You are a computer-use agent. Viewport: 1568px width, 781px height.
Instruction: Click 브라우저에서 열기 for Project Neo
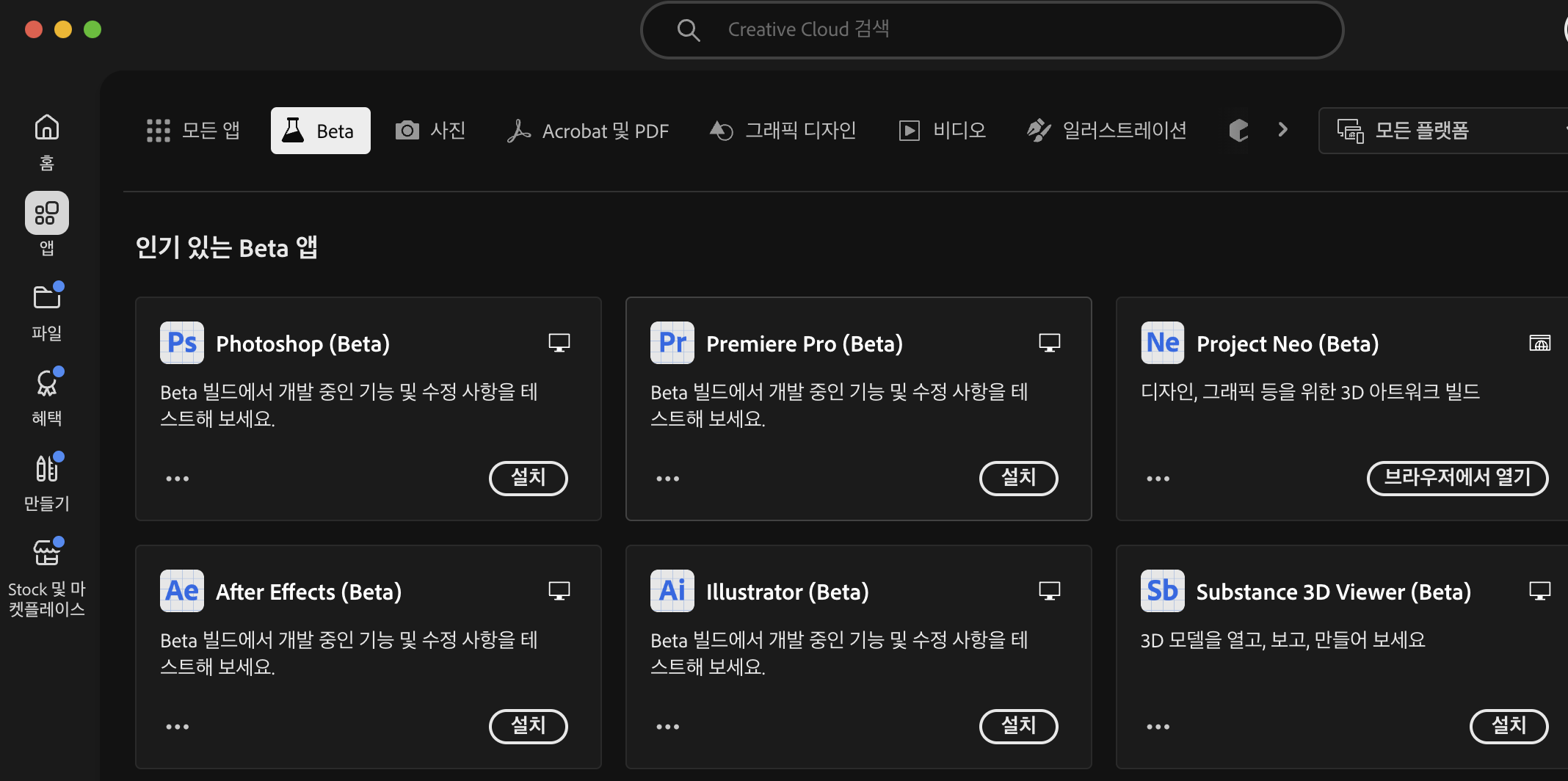[1458, 478]
